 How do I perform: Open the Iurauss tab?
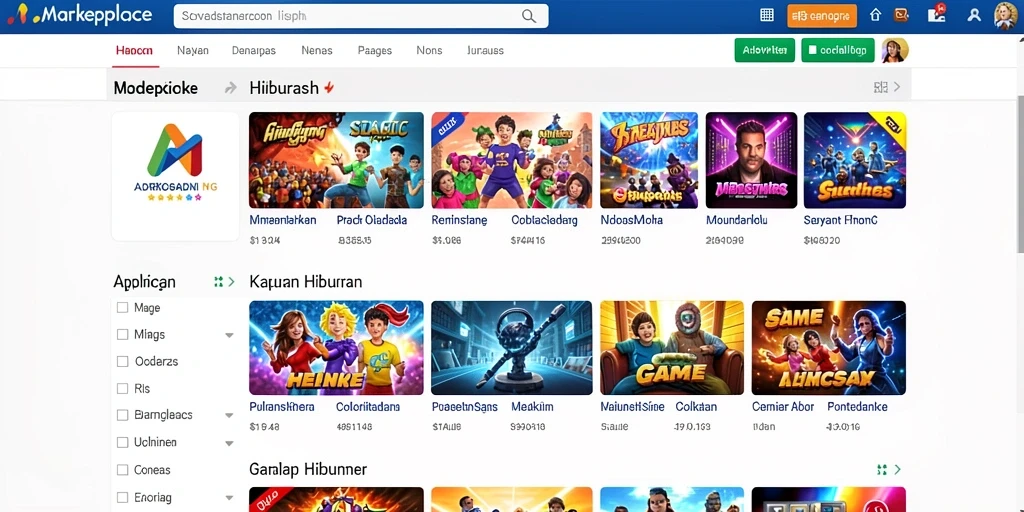pyautogui.click(x=485, y=50)
